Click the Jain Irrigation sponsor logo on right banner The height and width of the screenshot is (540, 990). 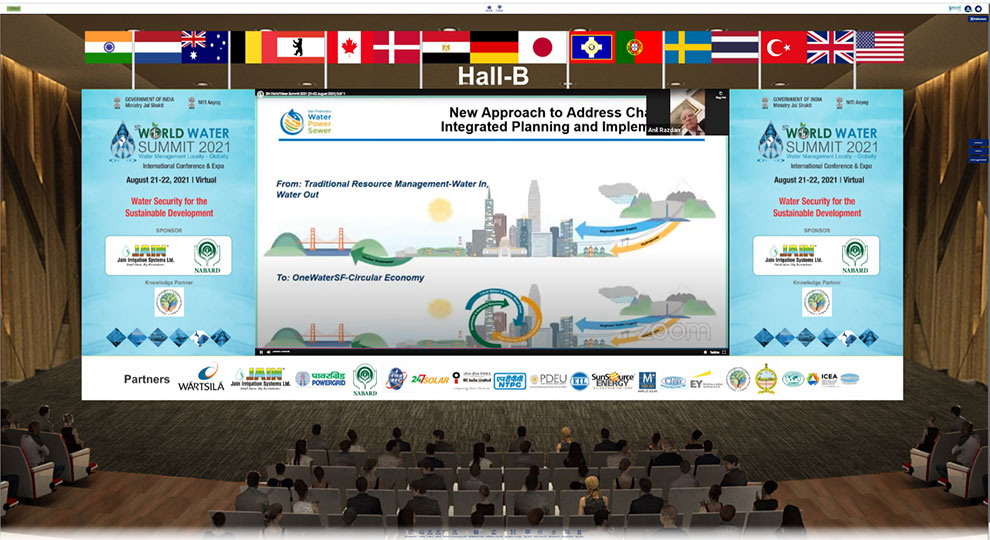pos(794,255)
